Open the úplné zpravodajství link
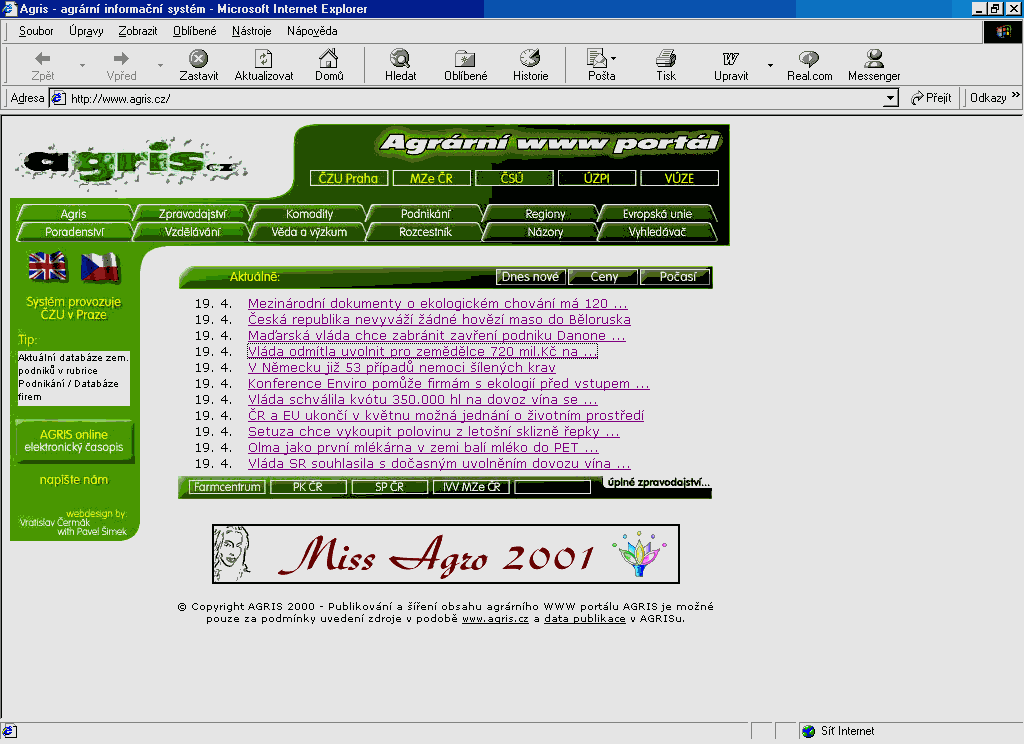Screen dimensions: 1024x744 pos(658,482)
